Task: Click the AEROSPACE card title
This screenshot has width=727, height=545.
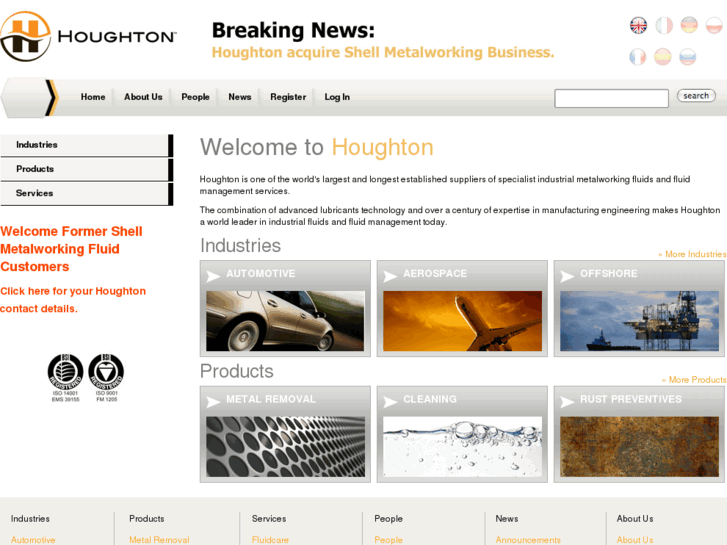Action: (x=435, y=274)
